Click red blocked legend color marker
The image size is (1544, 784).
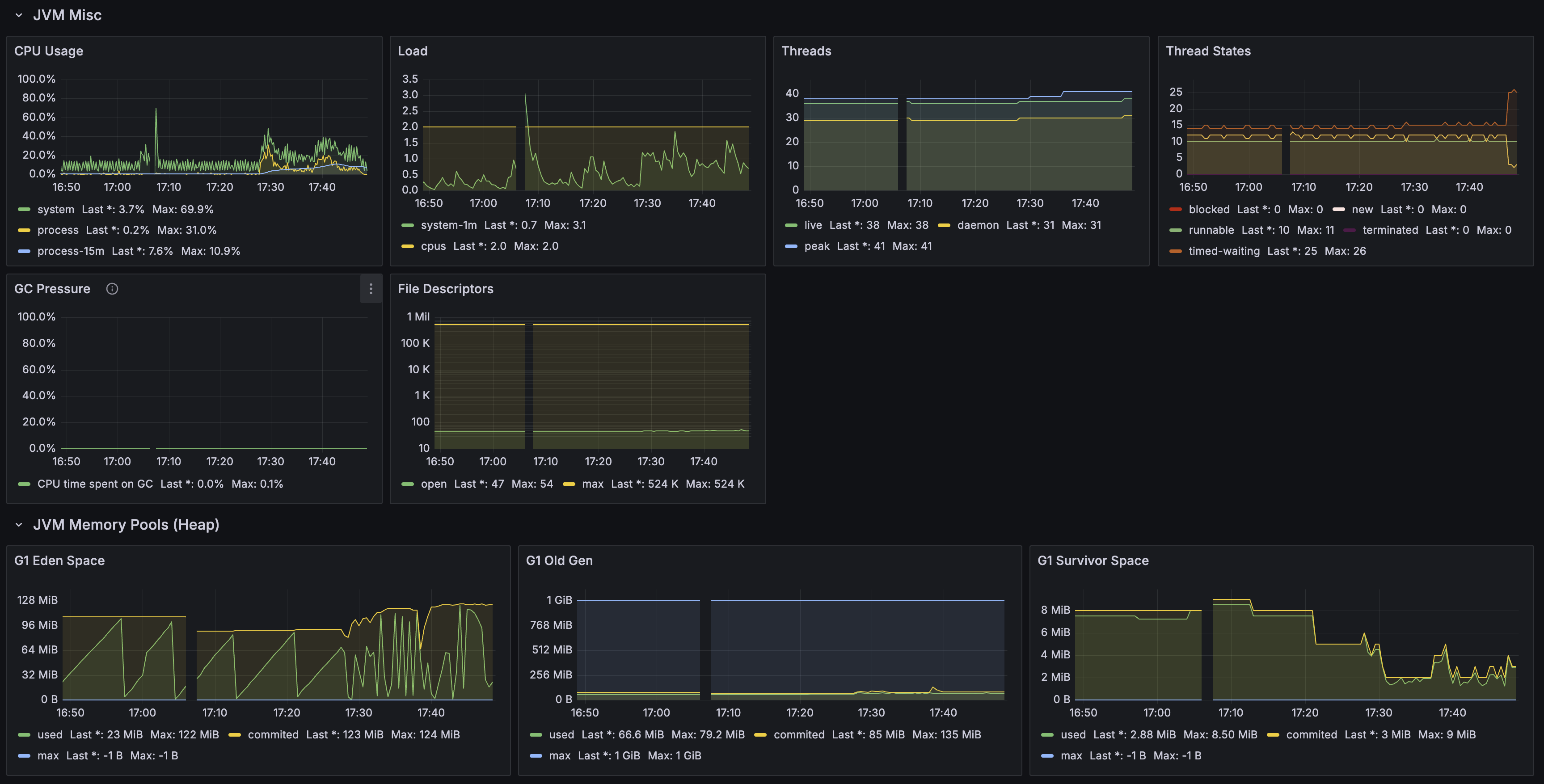click(x=1175, y=209)
